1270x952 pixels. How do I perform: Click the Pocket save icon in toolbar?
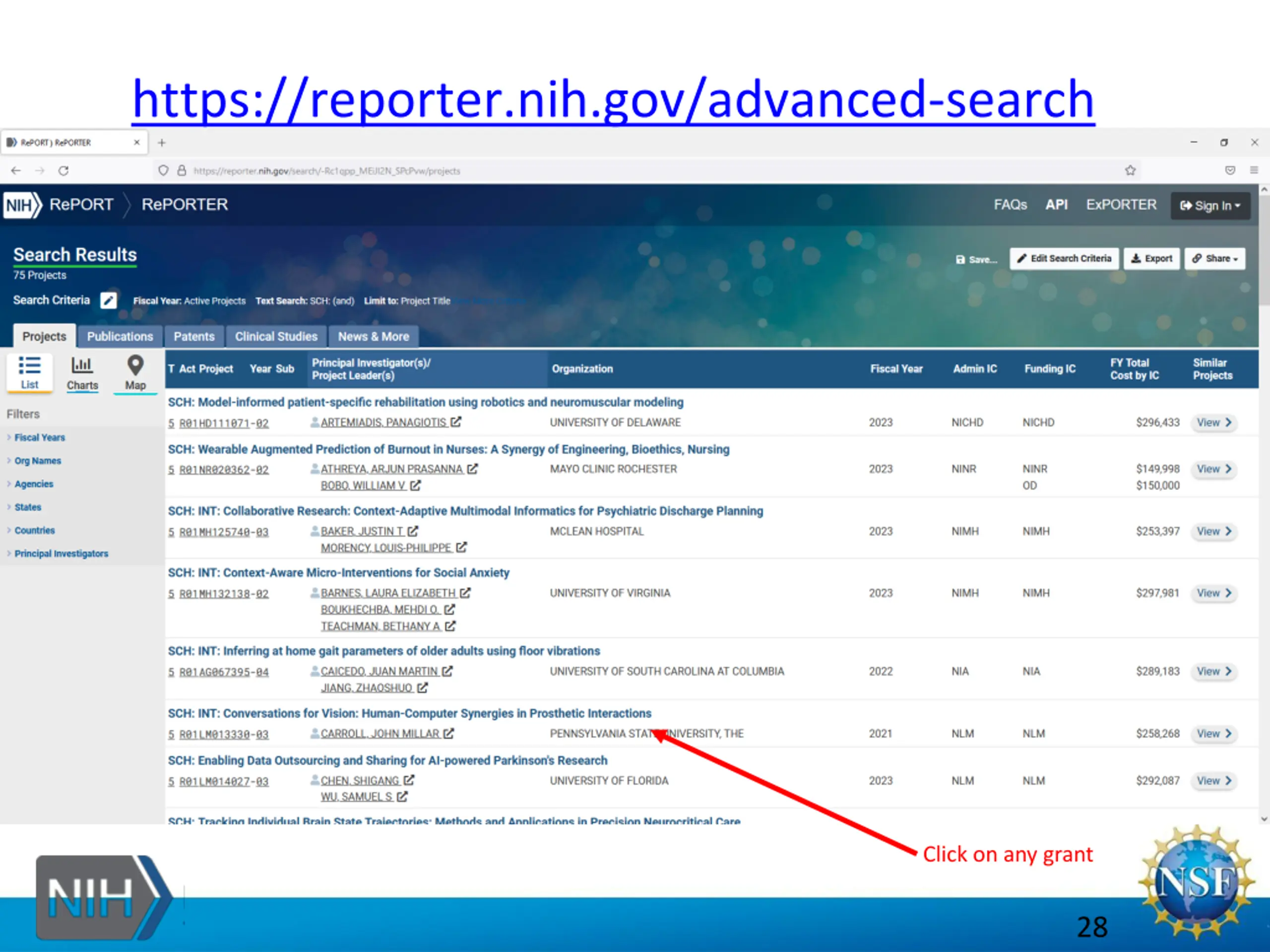[x=1230, y=170]
